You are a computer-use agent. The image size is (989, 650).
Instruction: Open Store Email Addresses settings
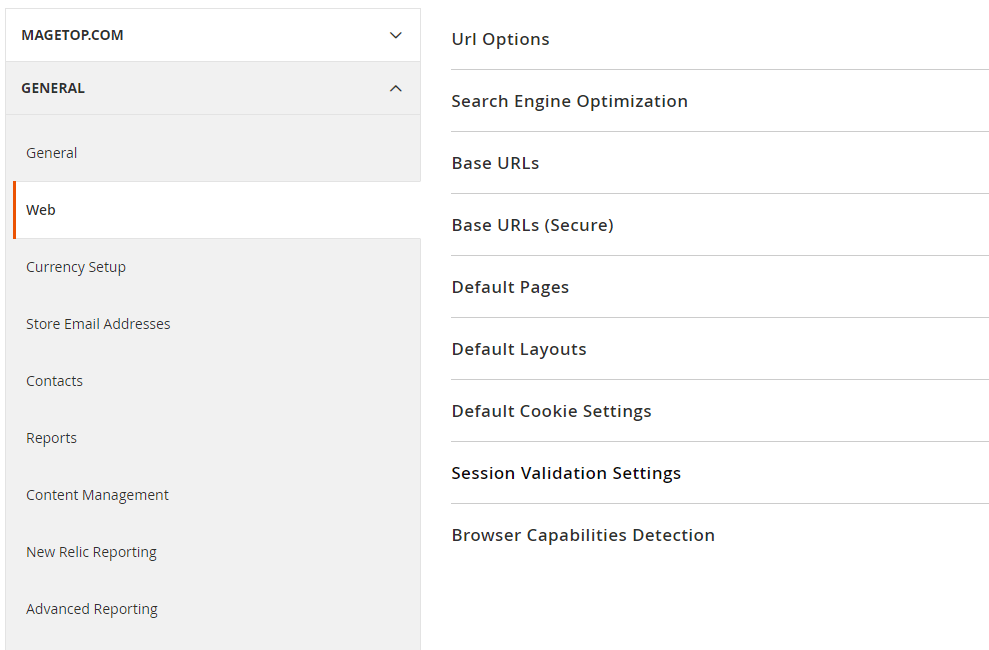point(98,324)
